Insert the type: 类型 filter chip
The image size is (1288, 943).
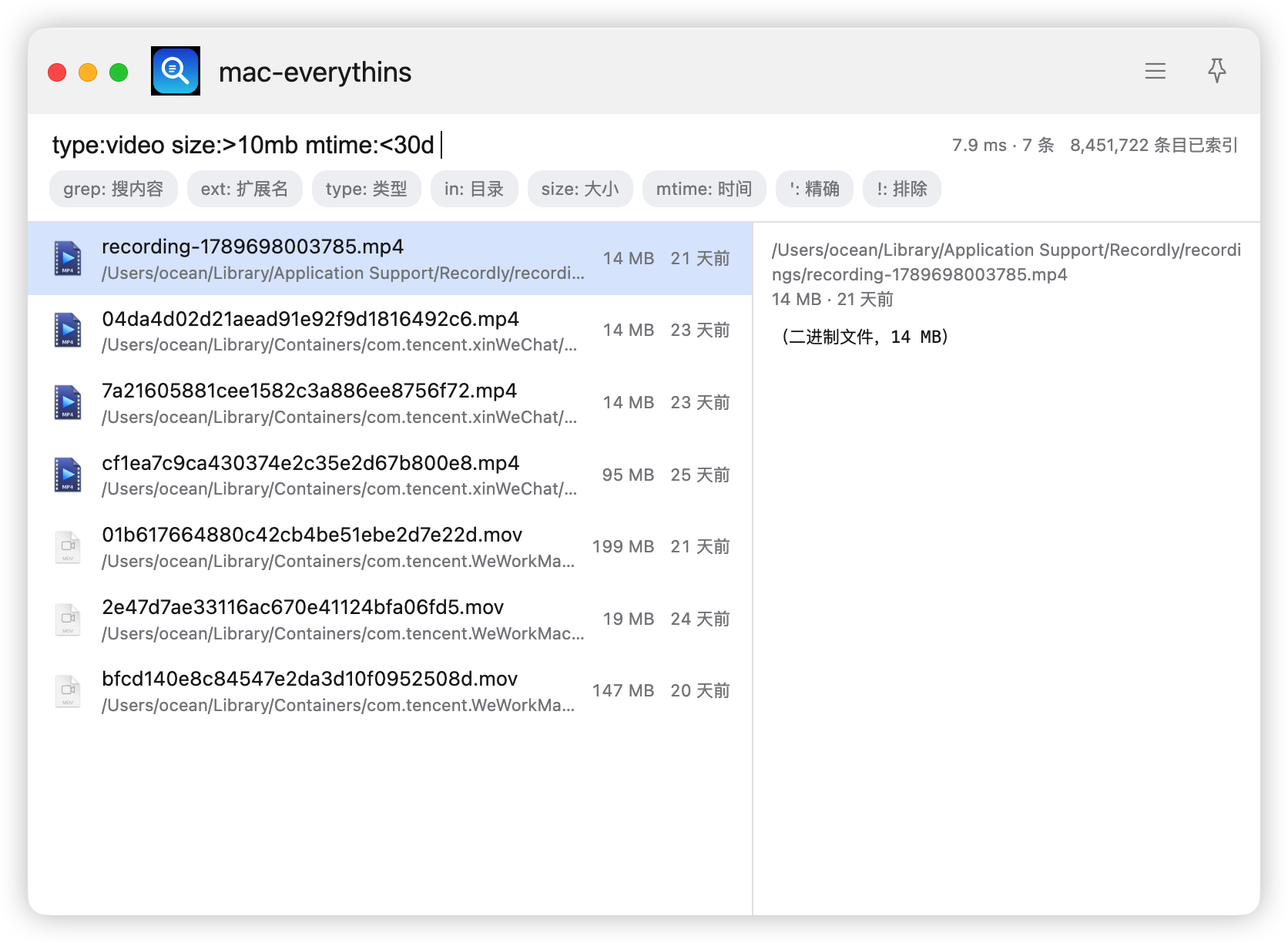click(366, 189)
